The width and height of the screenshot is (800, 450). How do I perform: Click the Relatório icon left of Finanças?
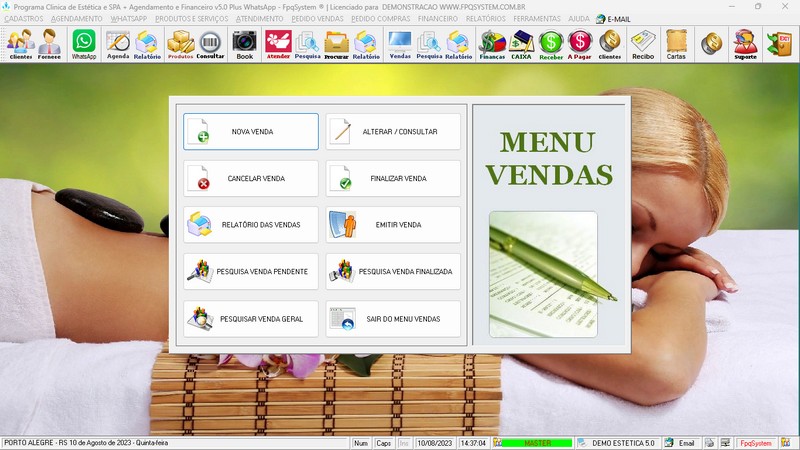pos(458,44)
